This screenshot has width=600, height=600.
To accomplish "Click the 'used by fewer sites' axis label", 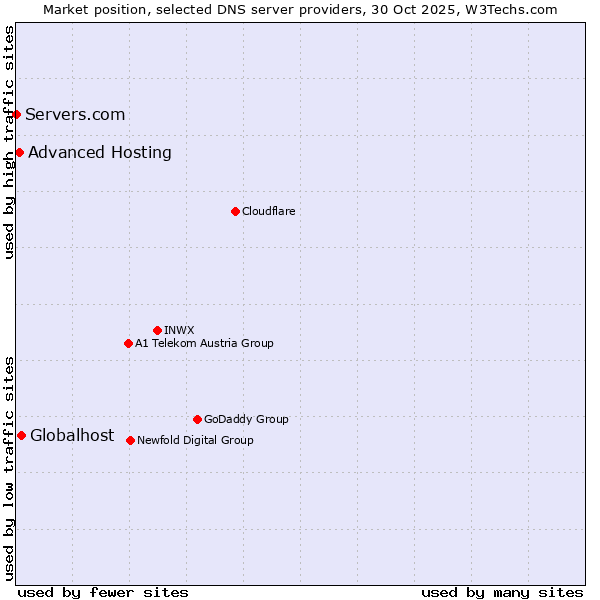I will 103,592.
